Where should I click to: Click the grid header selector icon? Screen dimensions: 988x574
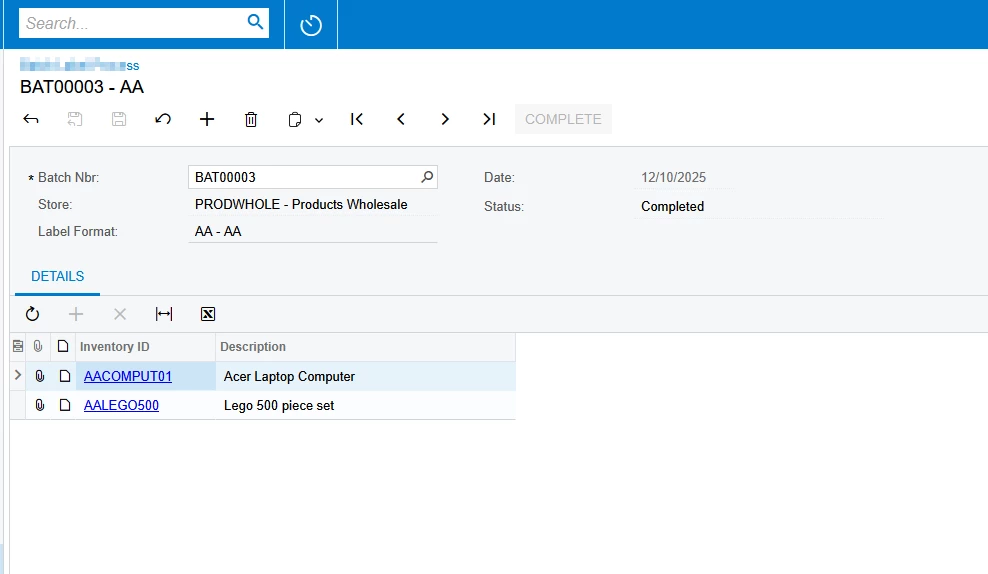point(18,347)
